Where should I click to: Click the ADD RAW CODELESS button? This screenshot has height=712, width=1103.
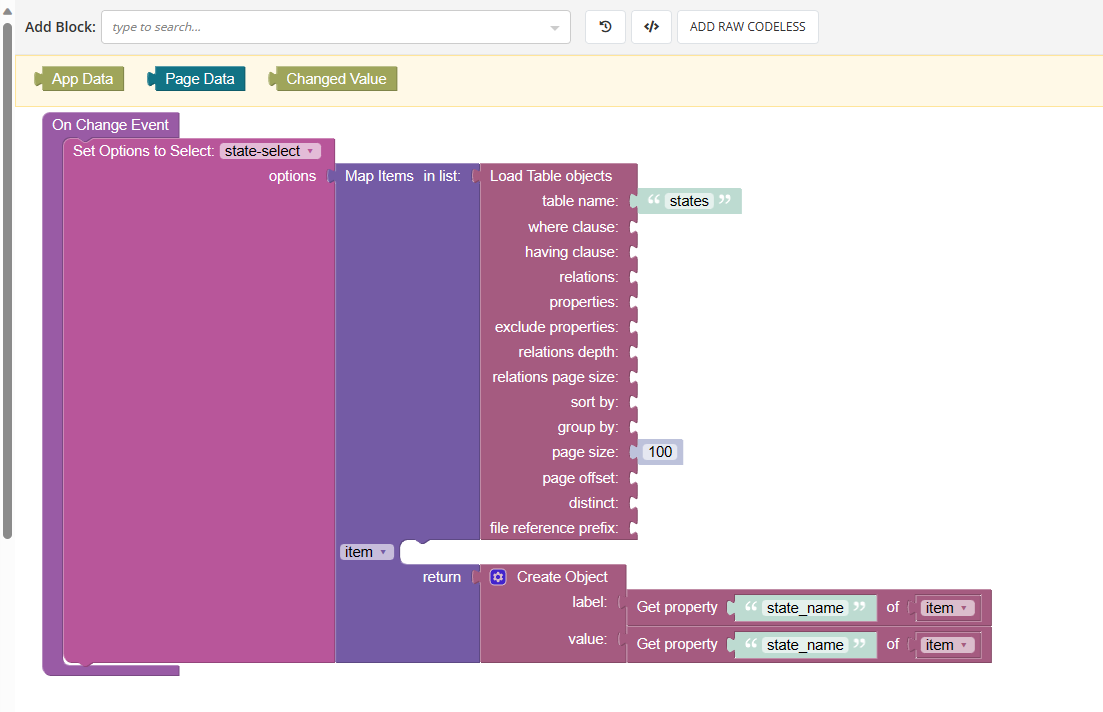coord(747,27)
